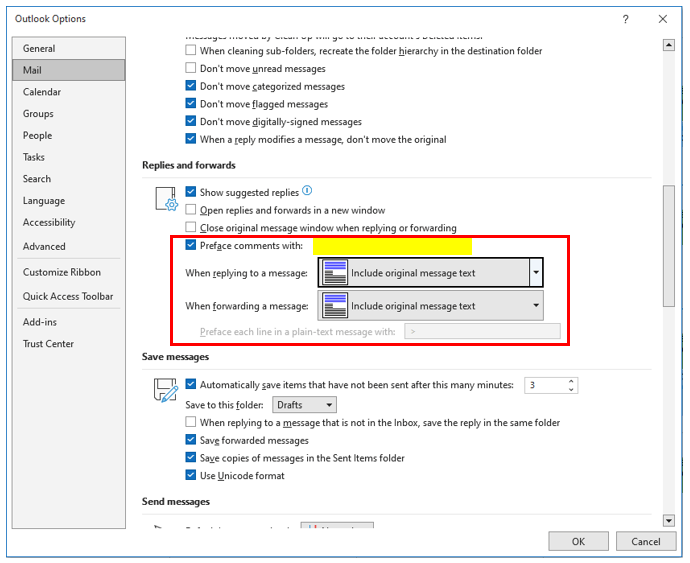Open the Search options category
This screenshot has height=563, width=690.
tap(69, 179)
